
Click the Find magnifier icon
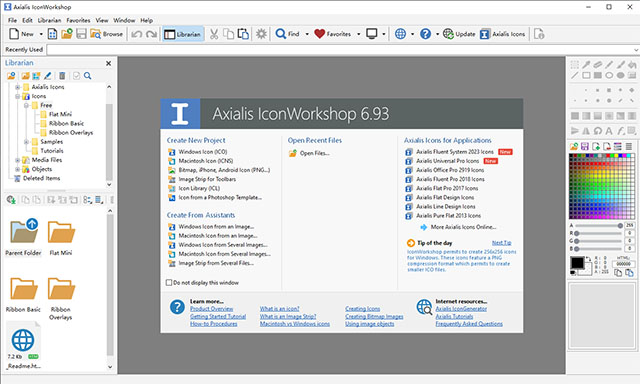coord(280,34)
